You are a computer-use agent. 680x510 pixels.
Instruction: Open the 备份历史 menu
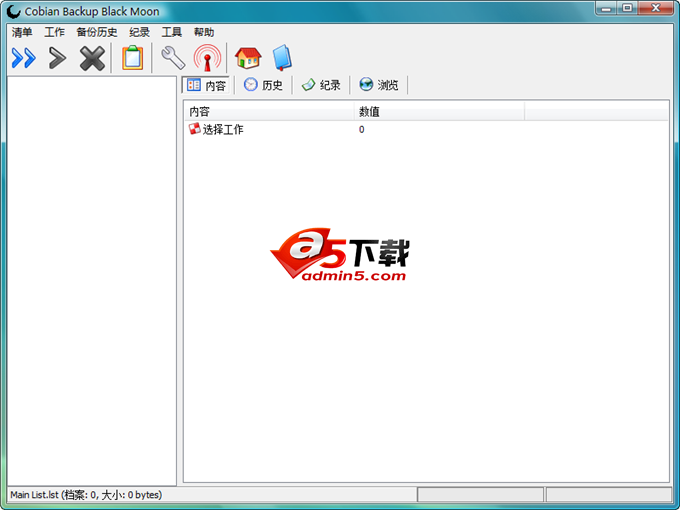pos(97,32)
